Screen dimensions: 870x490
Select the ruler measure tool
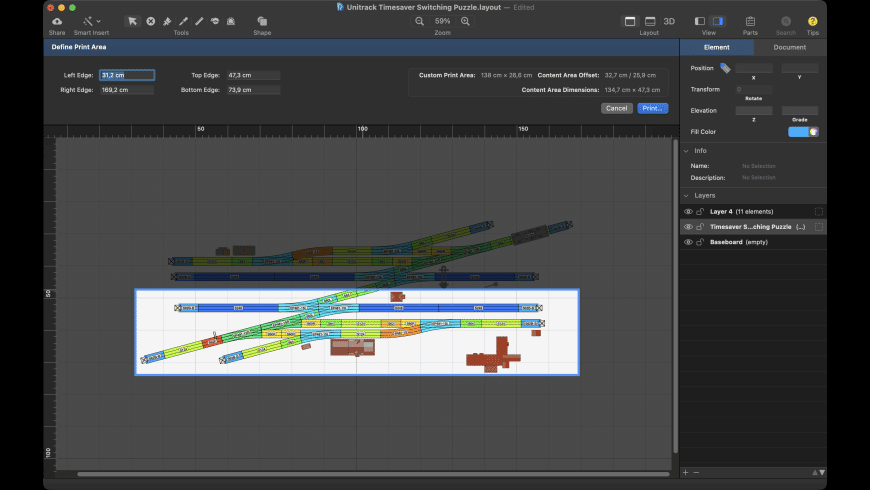click(x=199, y=21)
